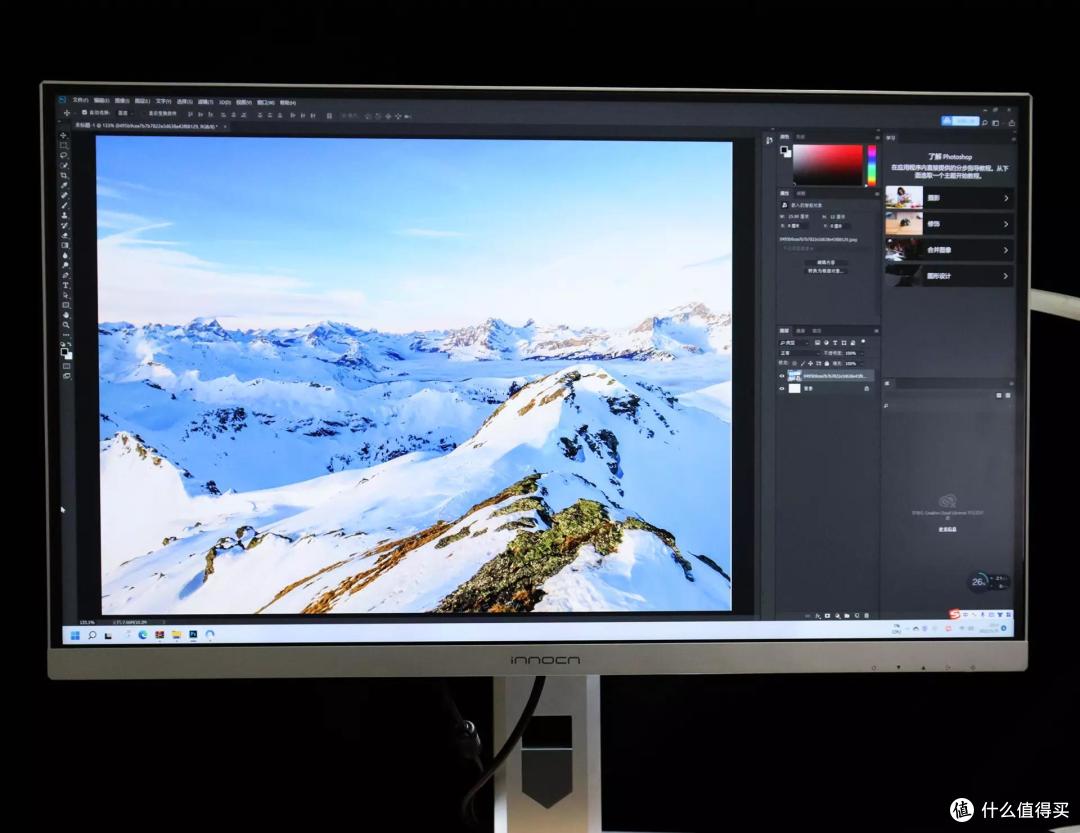Open the File (文件) menu
The height and width of the screenshot is (833, 1080).
point(81,101)
